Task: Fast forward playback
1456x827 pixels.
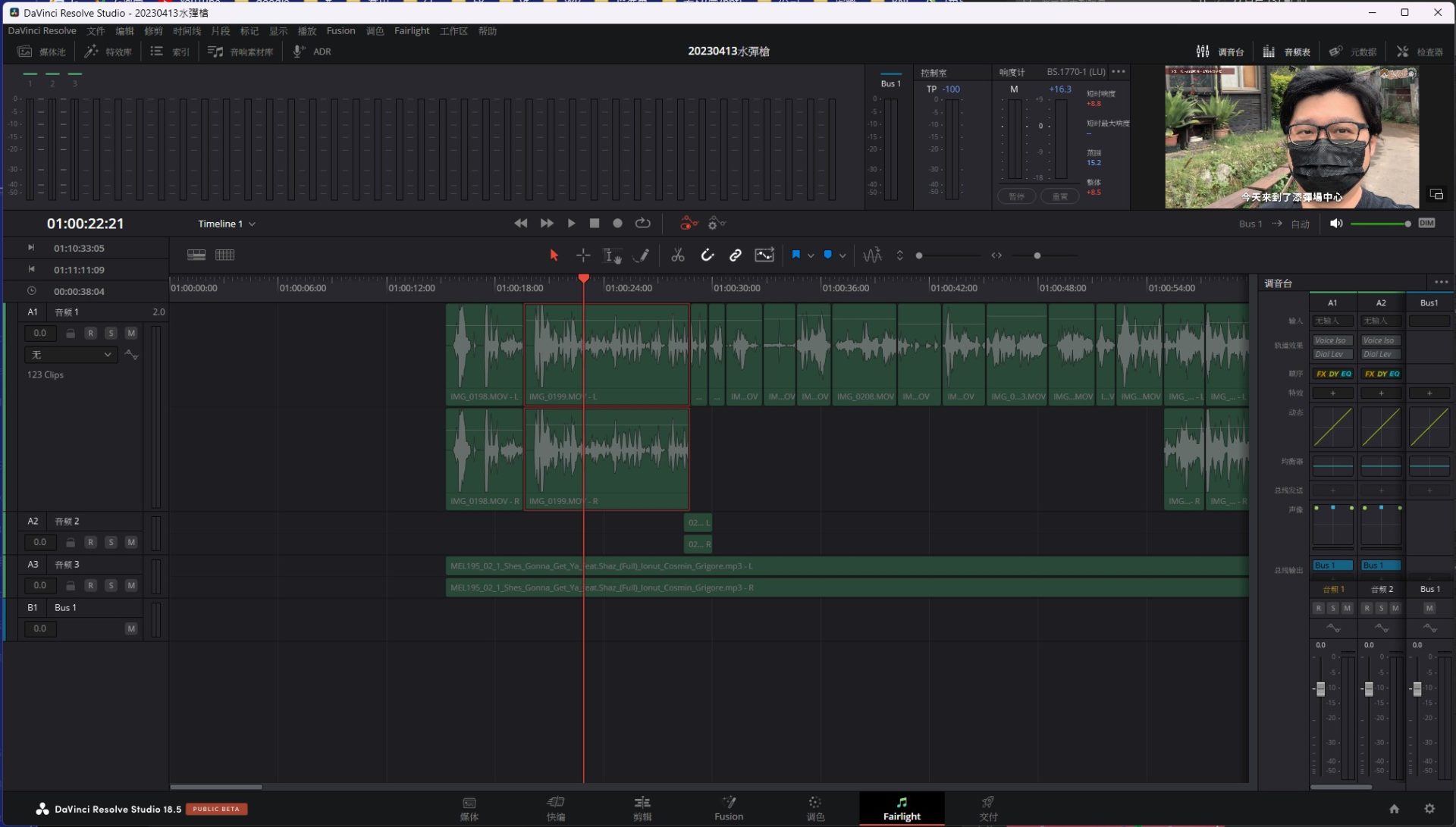Action: [x=547, y=224]
